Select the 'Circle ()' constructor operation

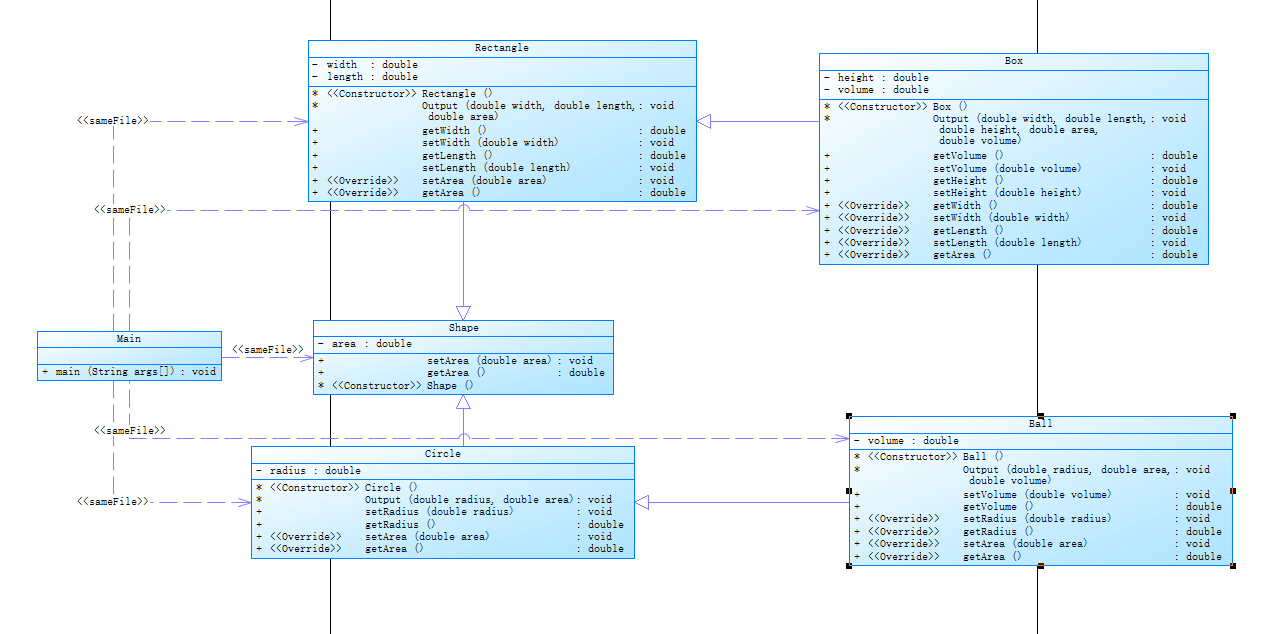pos(336,488)
